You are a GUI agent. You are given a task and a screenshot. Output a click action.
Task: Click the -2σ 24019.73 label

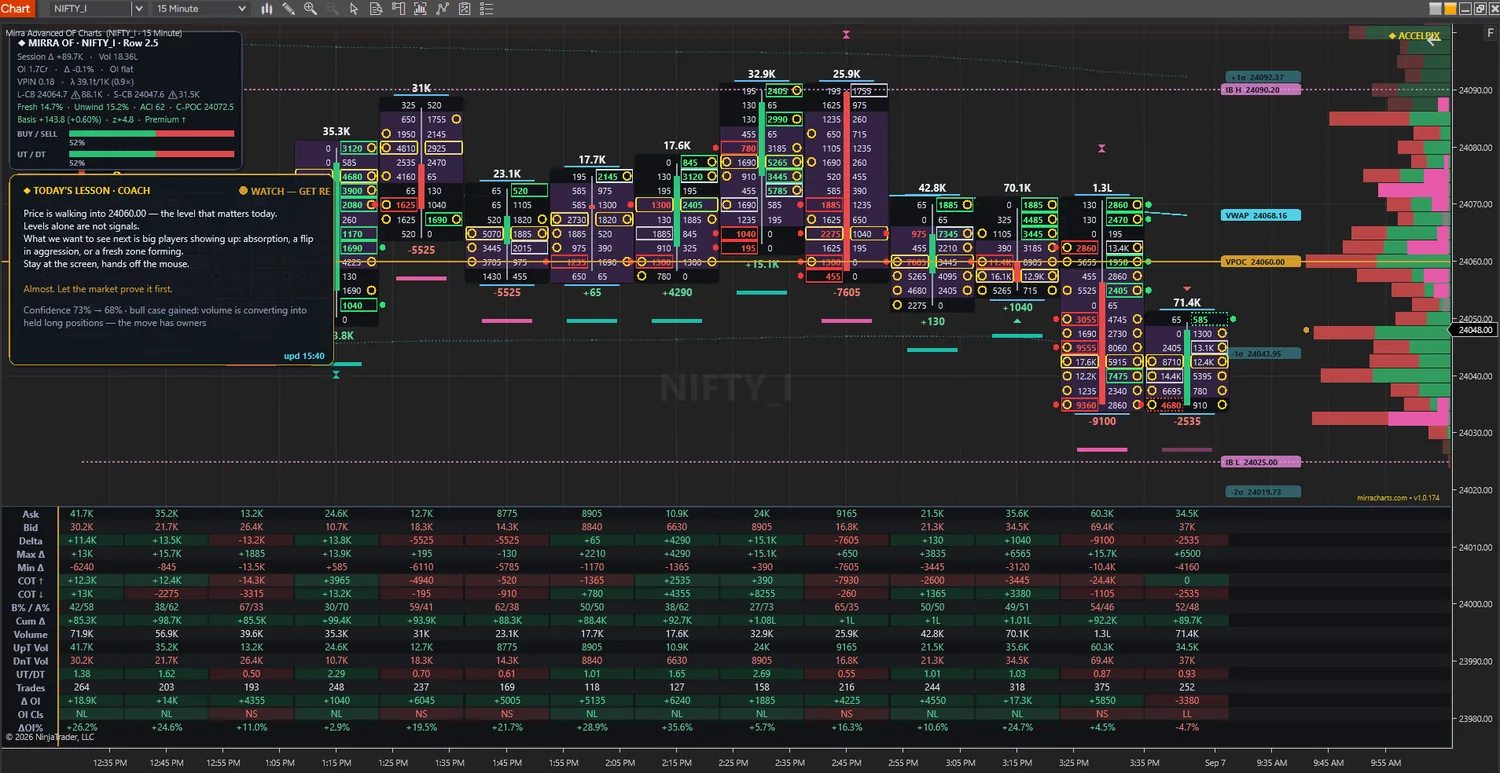pyautogui.click(x=1261, y=492)
